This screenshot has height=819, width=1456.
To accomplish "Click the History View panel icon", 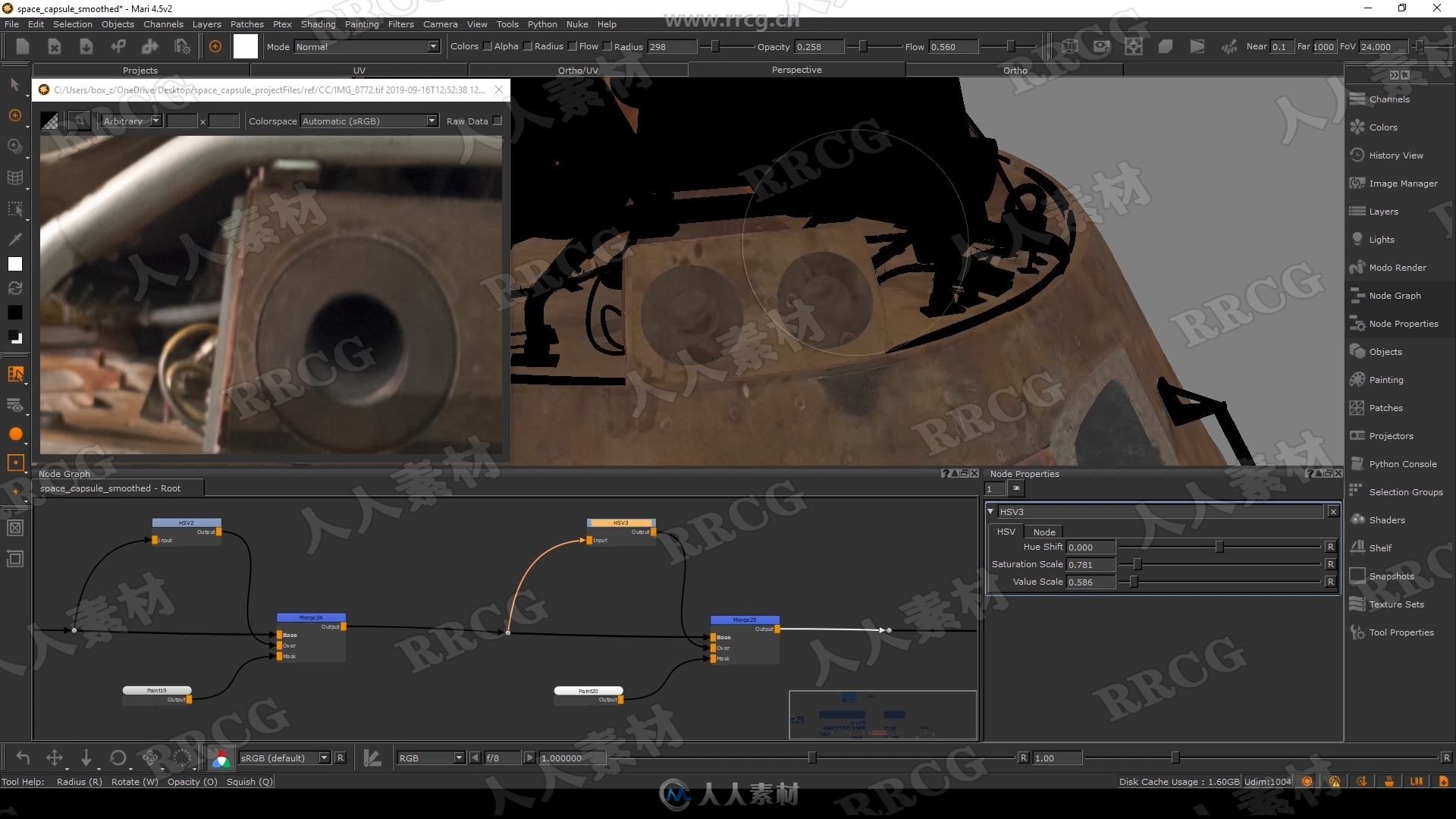I will point(1356,155).
